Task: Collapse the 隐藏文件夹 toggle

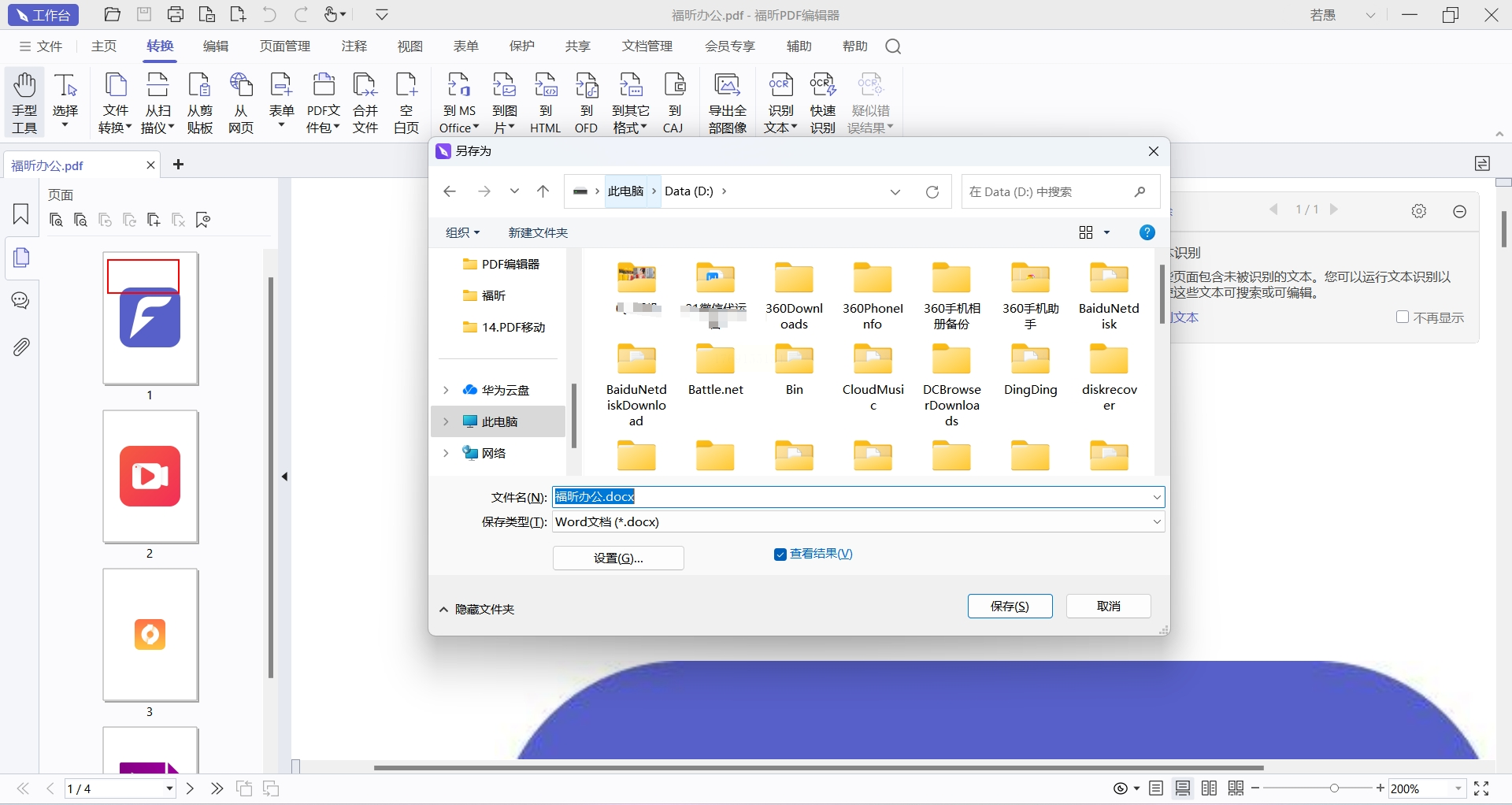Action: [443, 610]
